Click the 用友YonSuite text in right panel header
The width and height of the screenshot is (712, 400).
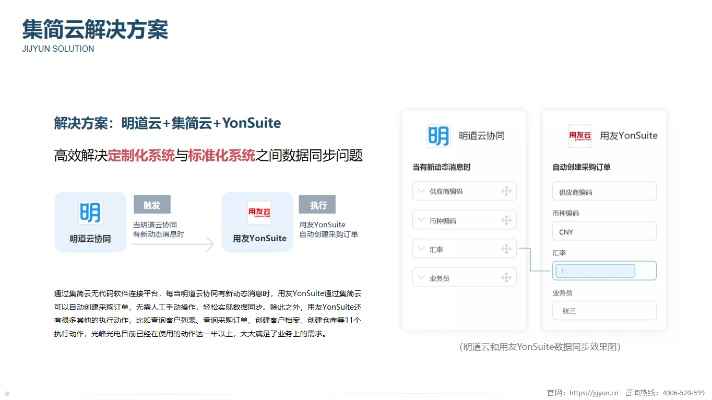(x=628, y=136)
